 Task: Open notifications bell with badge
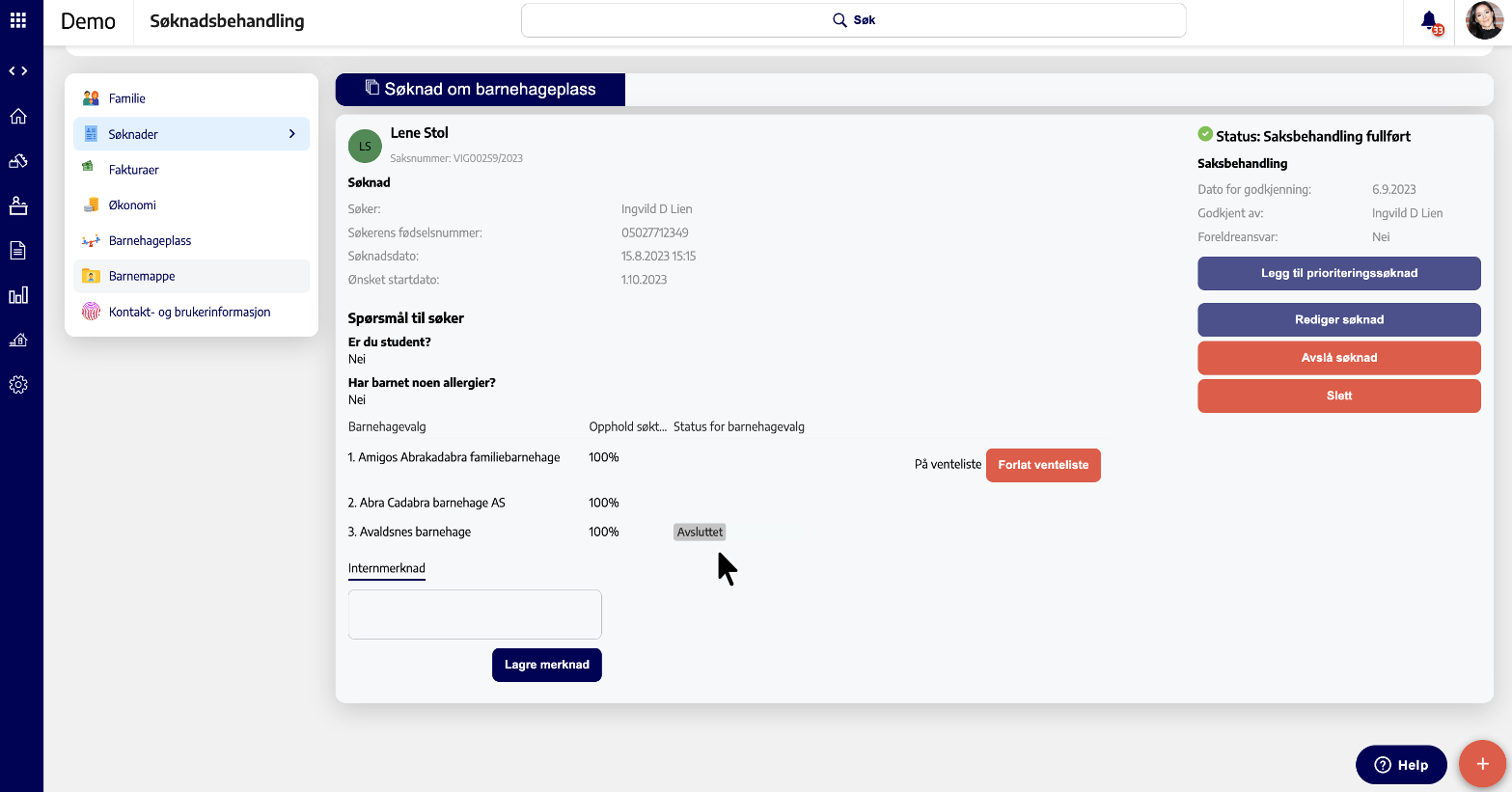1430,21
